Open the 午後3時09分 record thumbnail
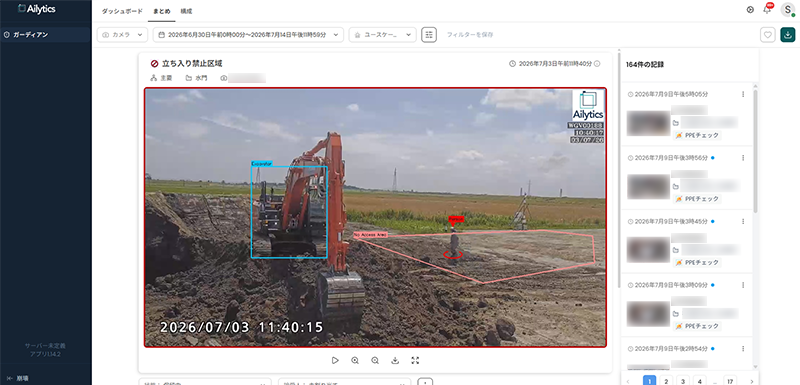 click(648, 314)
